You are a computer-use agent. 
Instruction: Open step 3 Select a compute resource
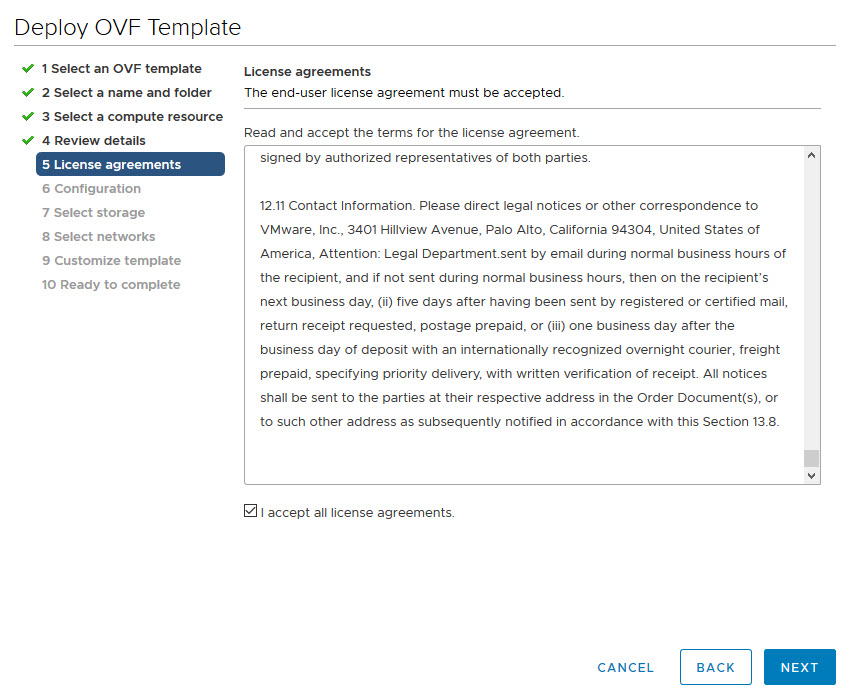(x=132, y=117)
